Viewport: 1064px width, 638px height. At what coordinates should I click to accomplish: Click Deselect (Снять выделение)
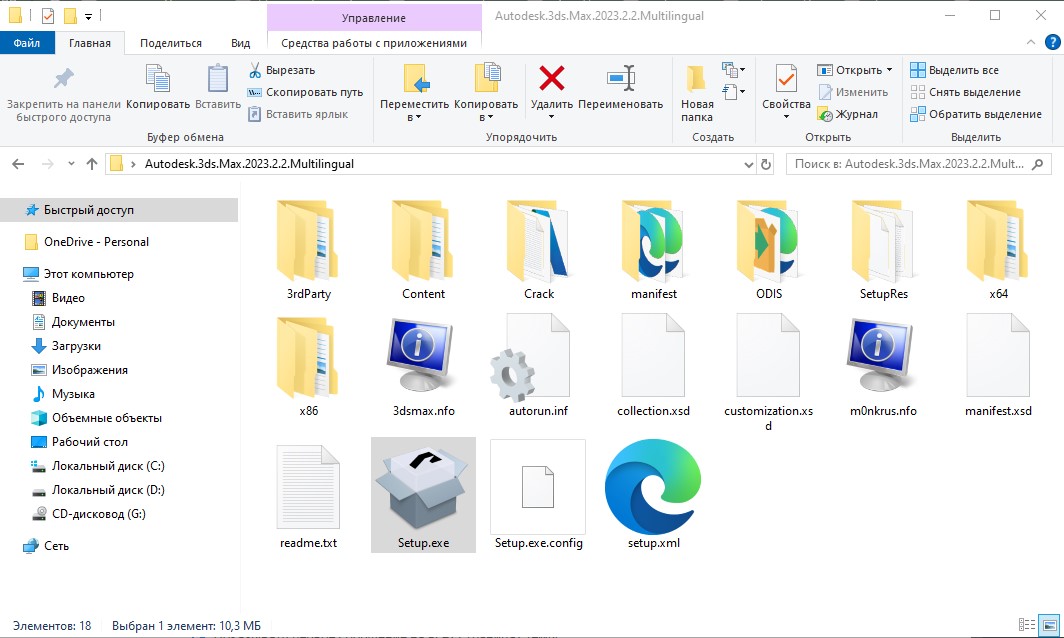coord(966,92)
